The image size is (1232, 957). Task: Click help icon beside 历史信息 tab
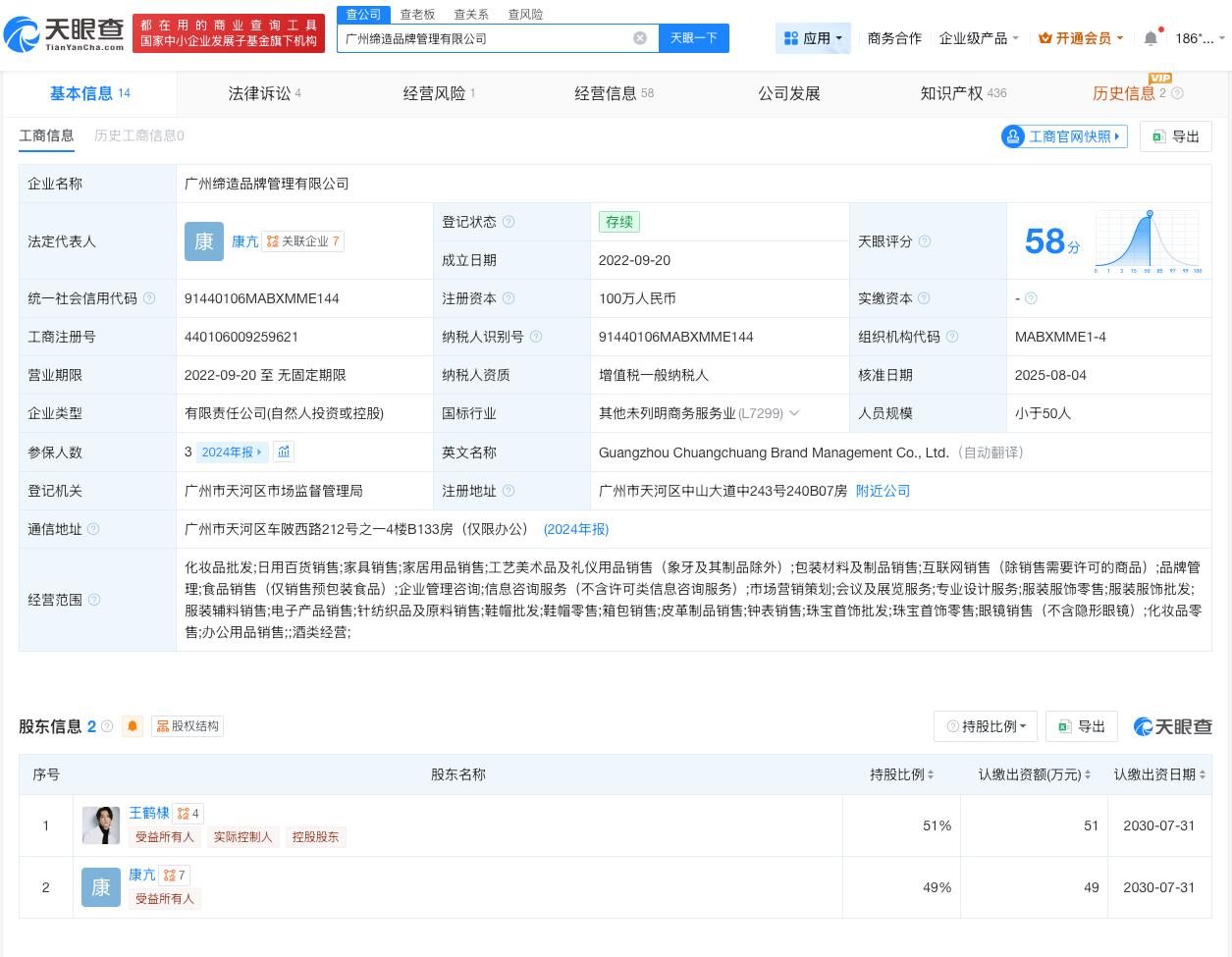pos(1177,93)
